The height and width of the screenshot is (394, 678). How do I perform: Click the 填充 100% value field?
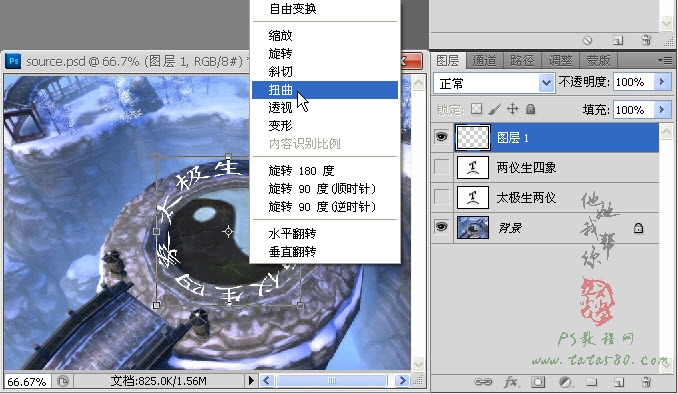633,110
